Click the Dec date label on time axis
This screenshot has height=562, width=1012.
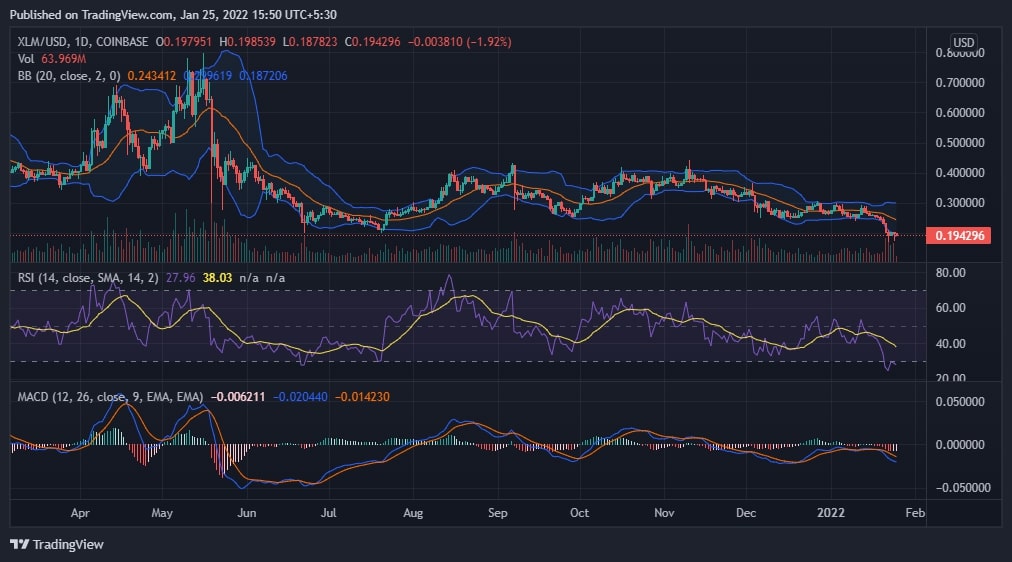click(746, 513)
